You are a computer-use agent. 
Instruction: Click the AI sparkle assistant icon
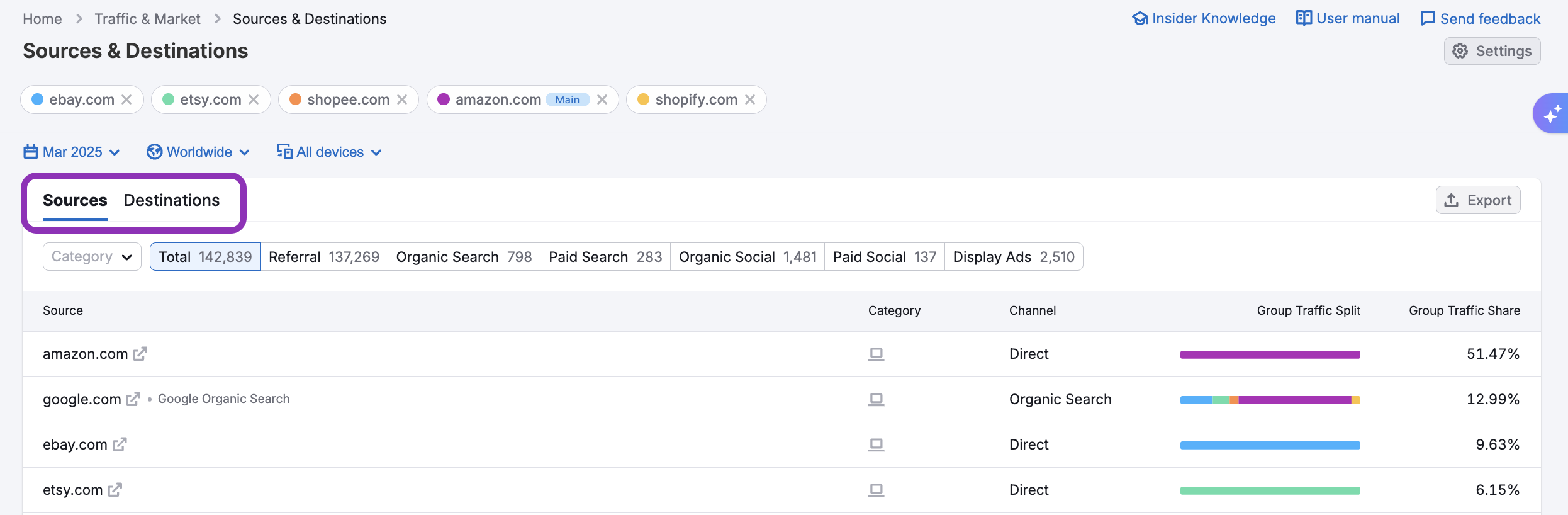coord(1552,114)
